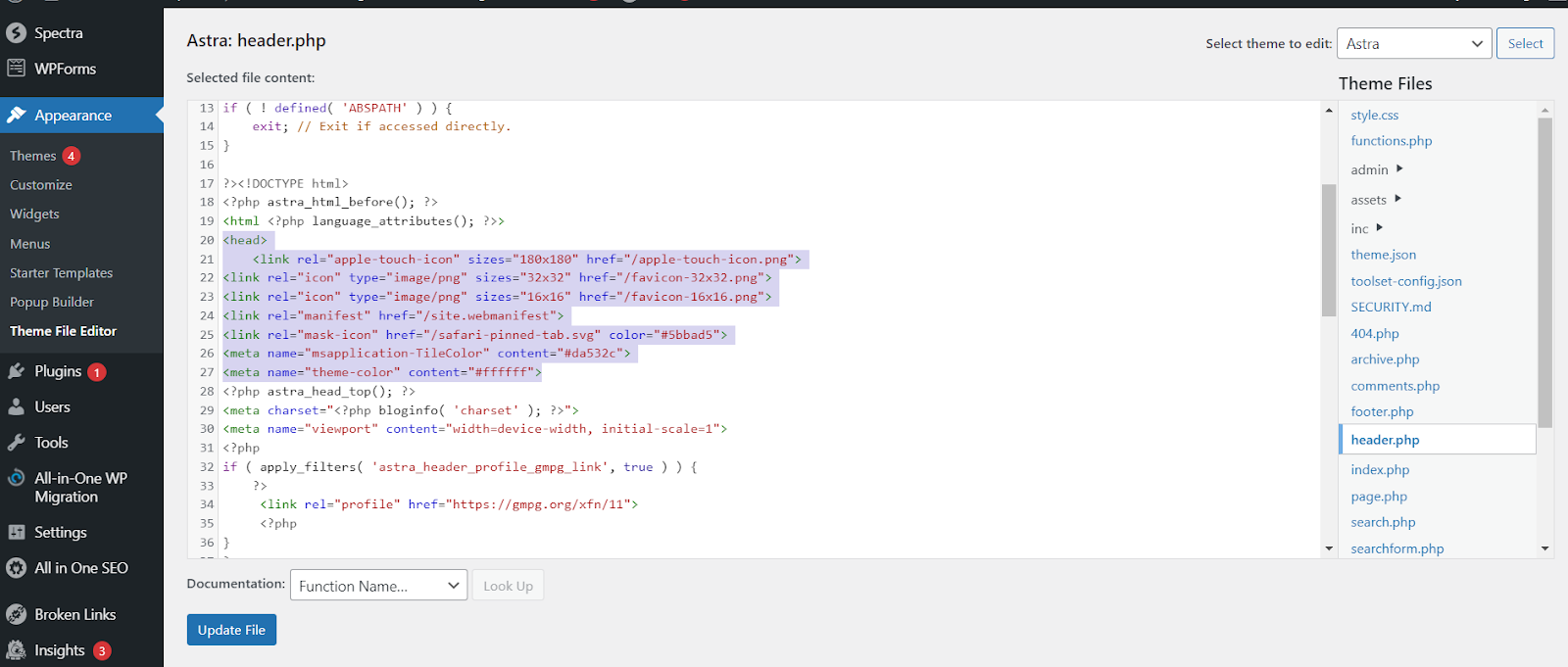Screen dimensions: 1568x667
Task: Open the Function Name documentation dropdown
Action: [x=378, y=586]
